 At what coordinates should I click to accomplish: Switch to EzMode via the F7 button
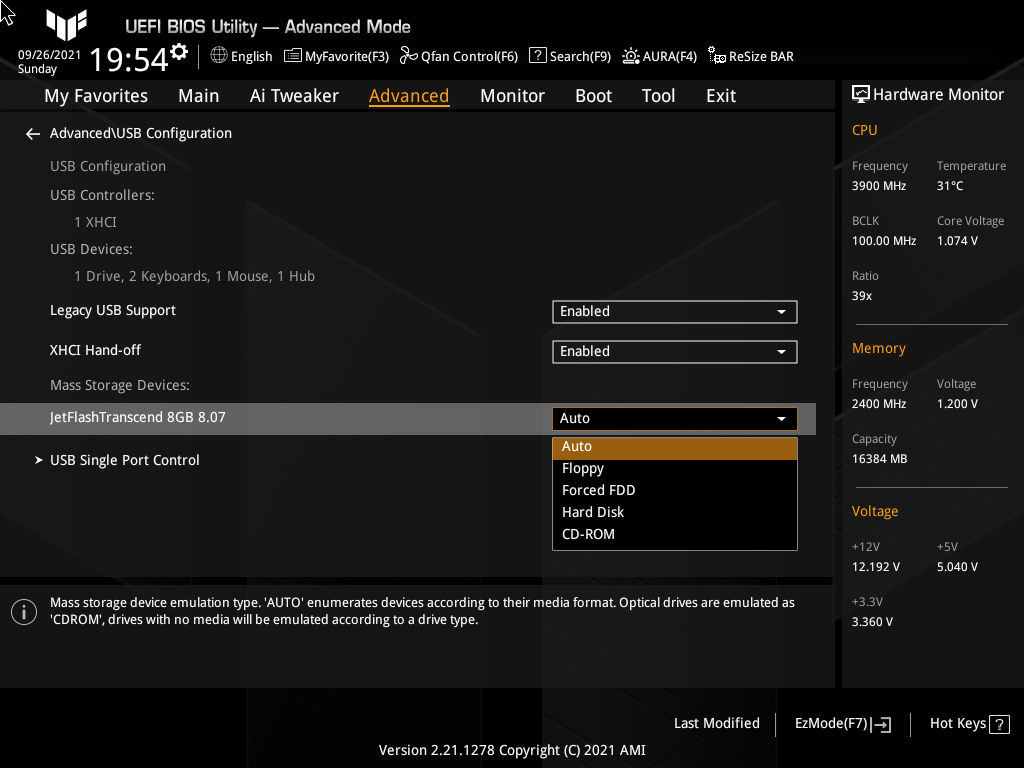[x=841, y=723]
